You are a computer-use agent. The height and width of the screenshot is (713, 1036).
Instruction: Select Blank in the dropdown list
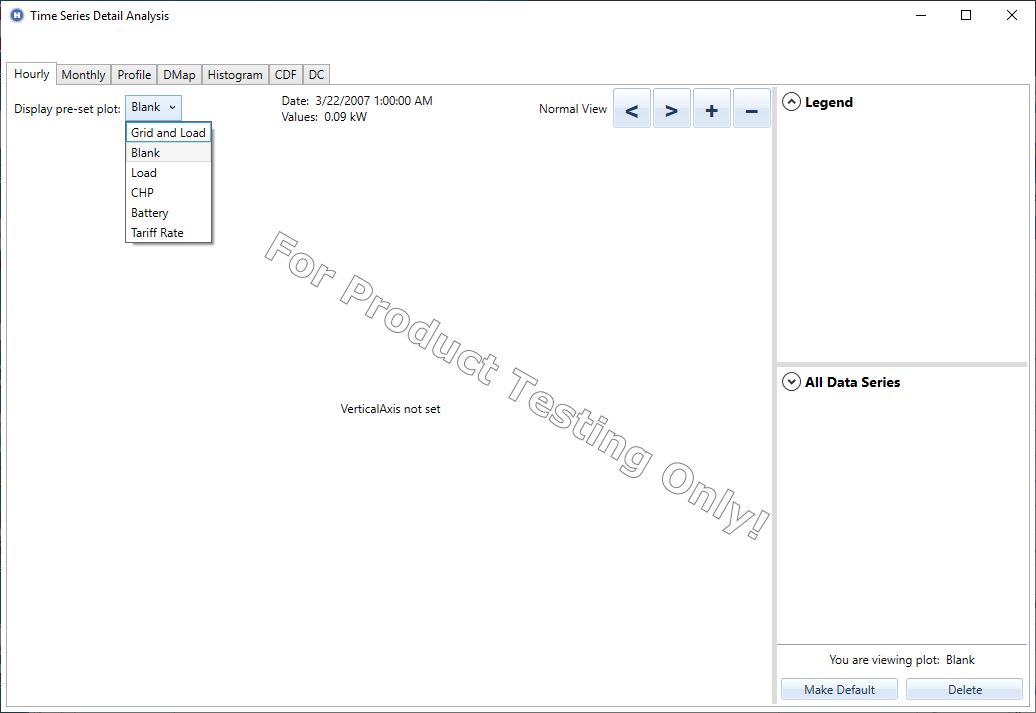(x=146, y=153)
